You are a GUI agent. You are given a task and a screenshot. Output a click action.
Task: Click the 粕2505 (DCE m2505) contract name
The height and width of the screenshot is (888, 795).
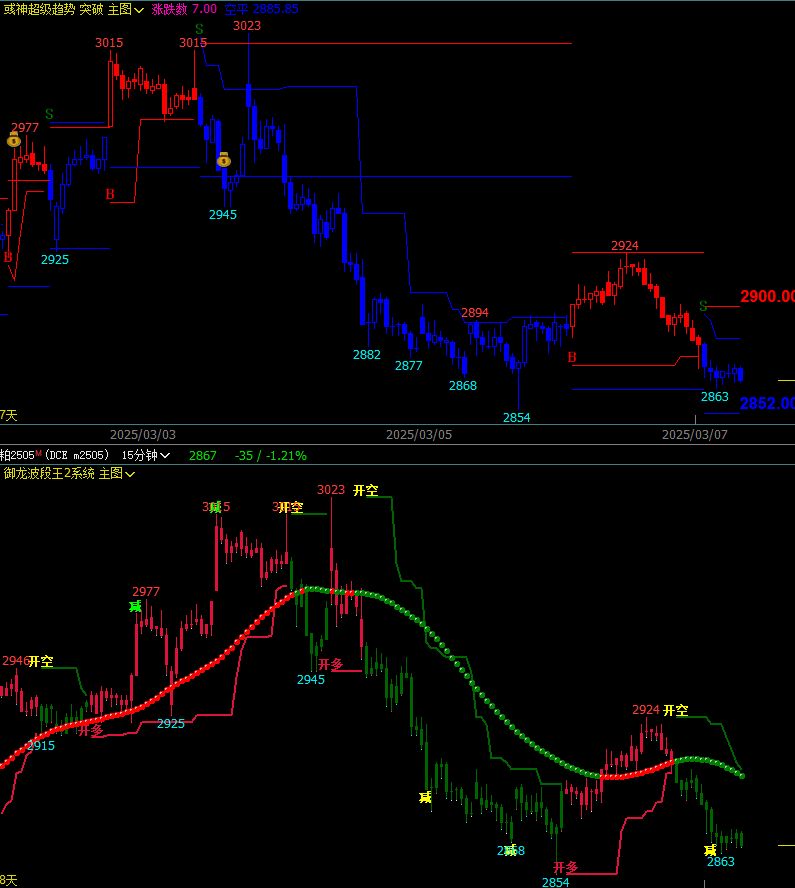54,455
